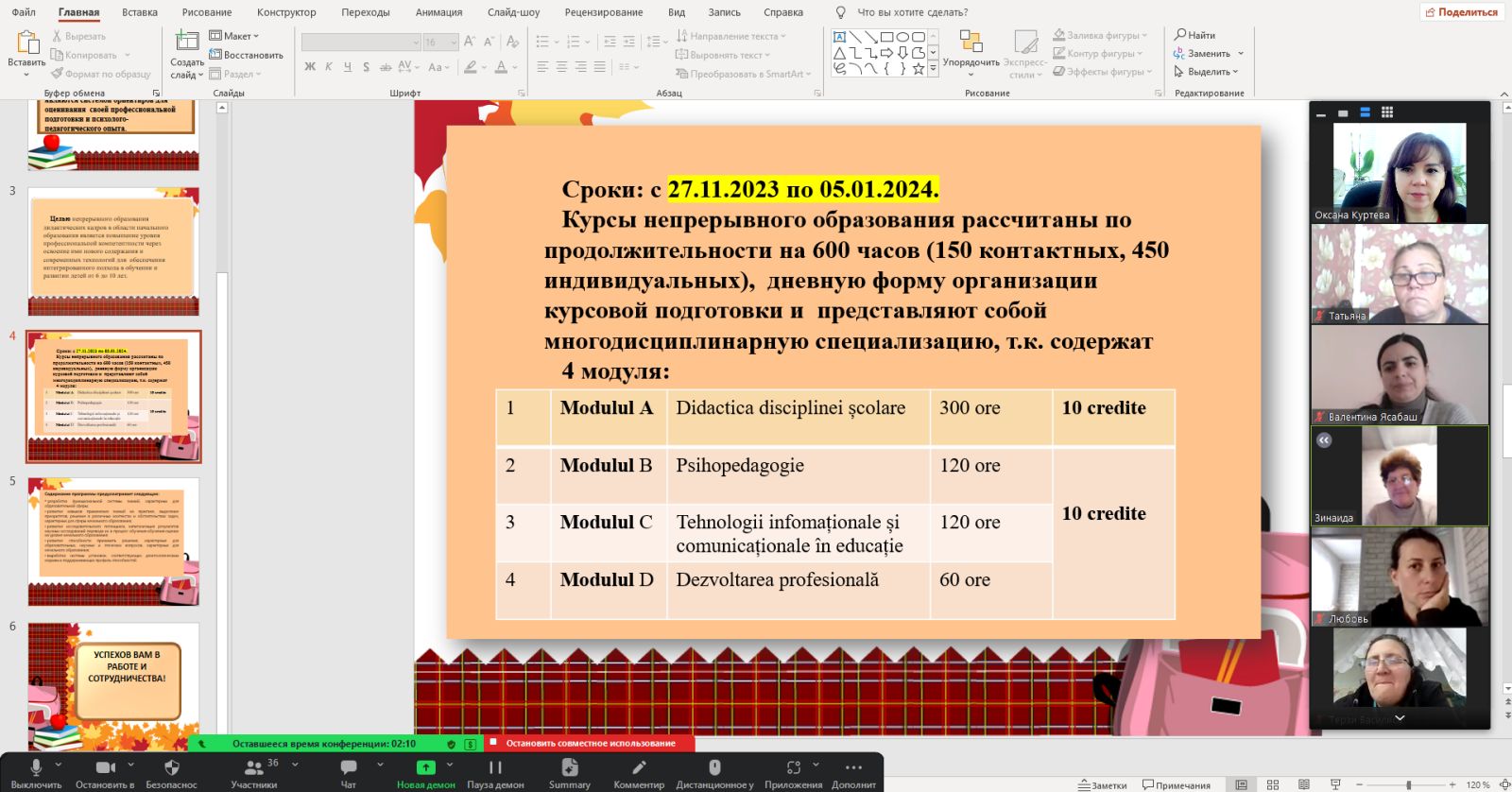The height and width of the screenshot is (792, 1512).
Task: Open the Zoom Security (Безопасность) shield icon
Action: click(x=171, y=767)
